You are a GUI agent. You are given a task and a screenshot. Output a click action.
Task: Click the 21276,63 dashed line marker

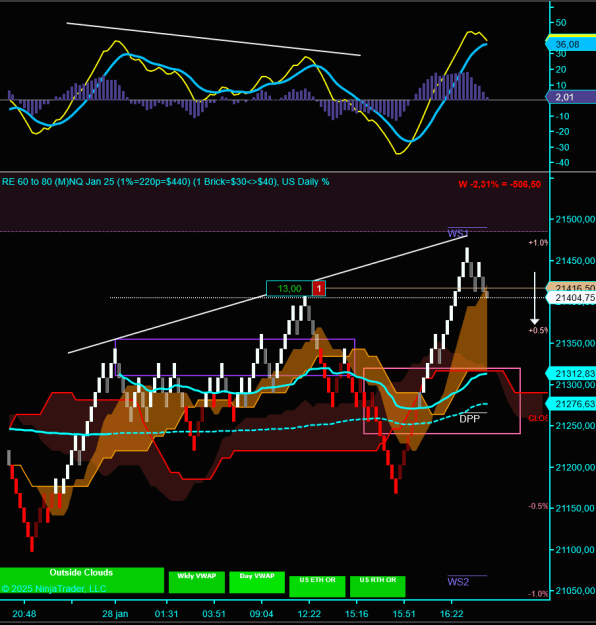click(x=570, y=404)
